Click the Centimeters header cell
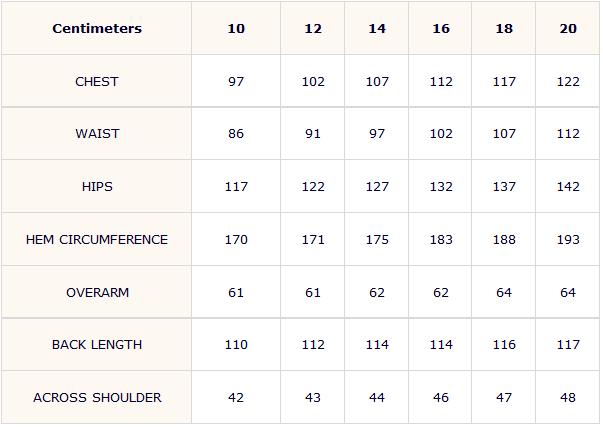Screen dimensions: 603x427 pos(97,28)
